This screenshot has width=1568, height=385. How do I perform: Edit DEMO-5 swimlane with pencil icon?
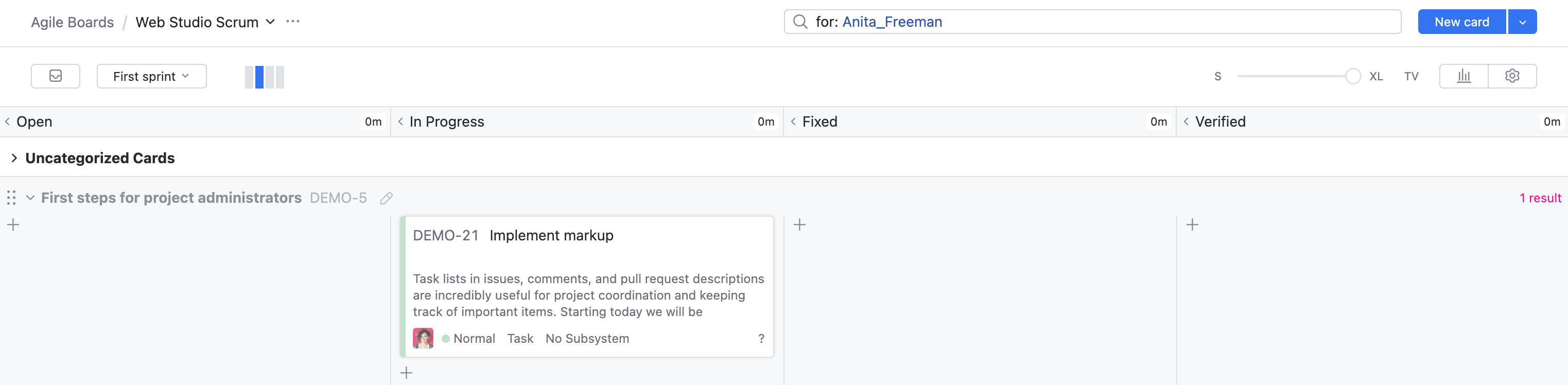[x=386, y=198]
